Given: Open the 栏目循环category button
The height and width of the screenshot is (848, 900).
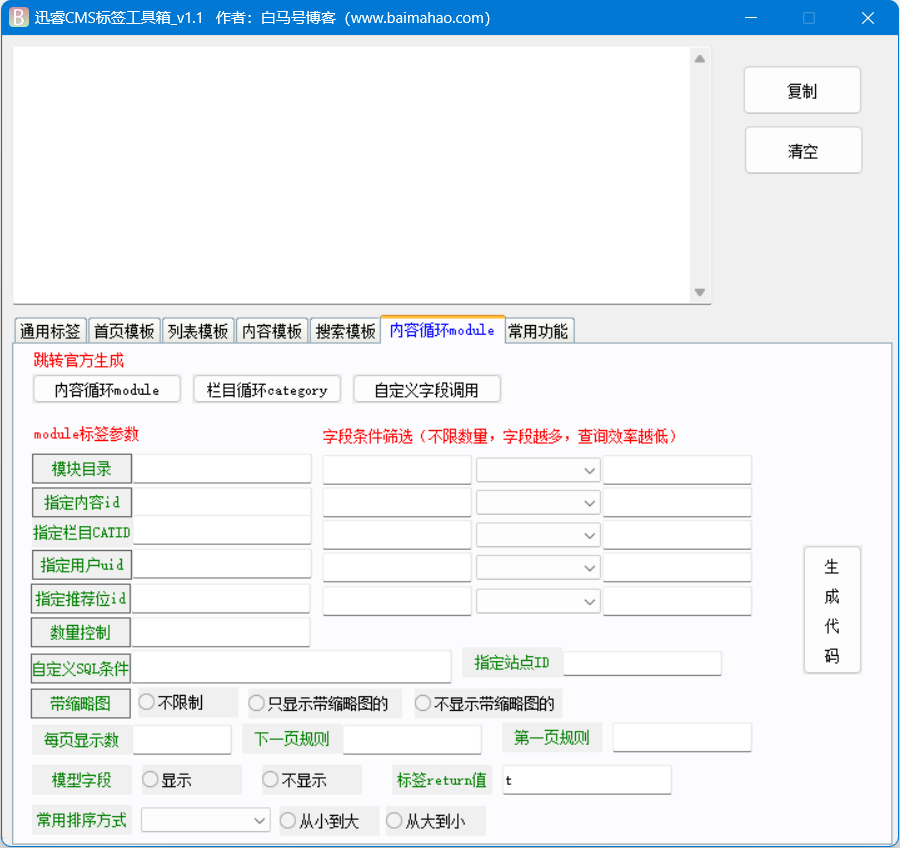Looking at the screenshot, I should click(x=267, y=390).
